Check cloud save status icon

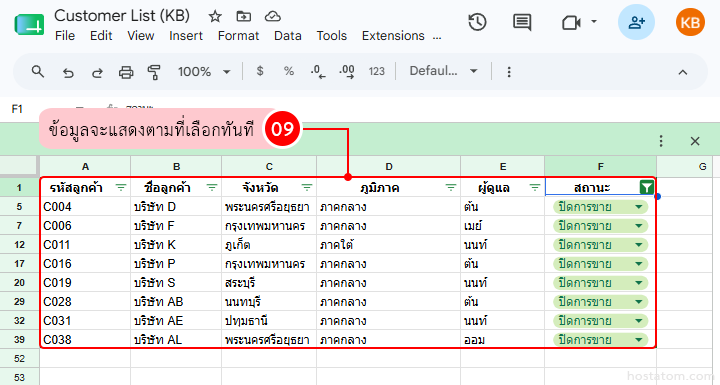click(273, 17)
